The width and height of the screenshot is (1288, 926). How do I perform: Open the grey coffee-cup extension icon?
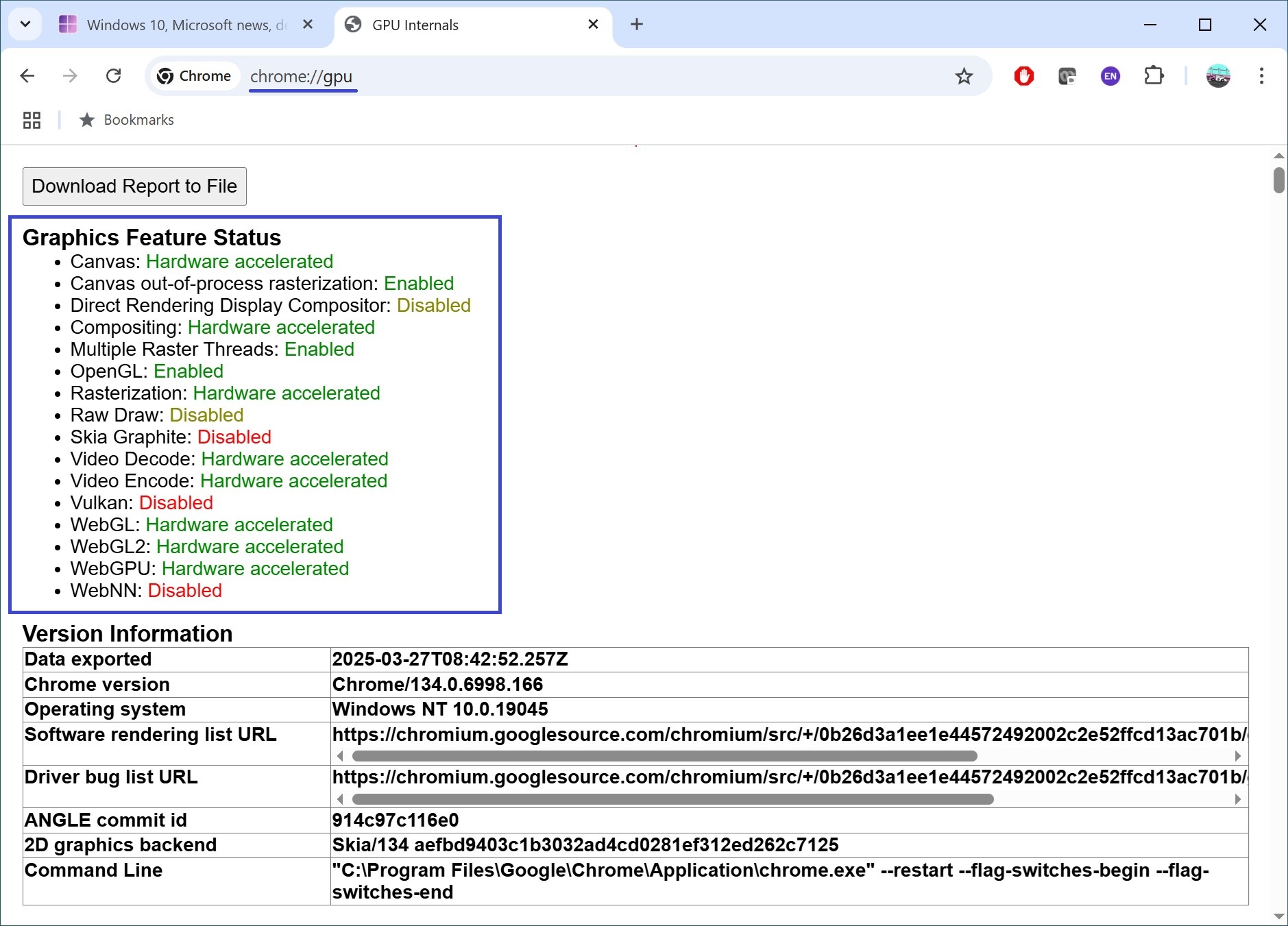click(x=1067, y=76)
